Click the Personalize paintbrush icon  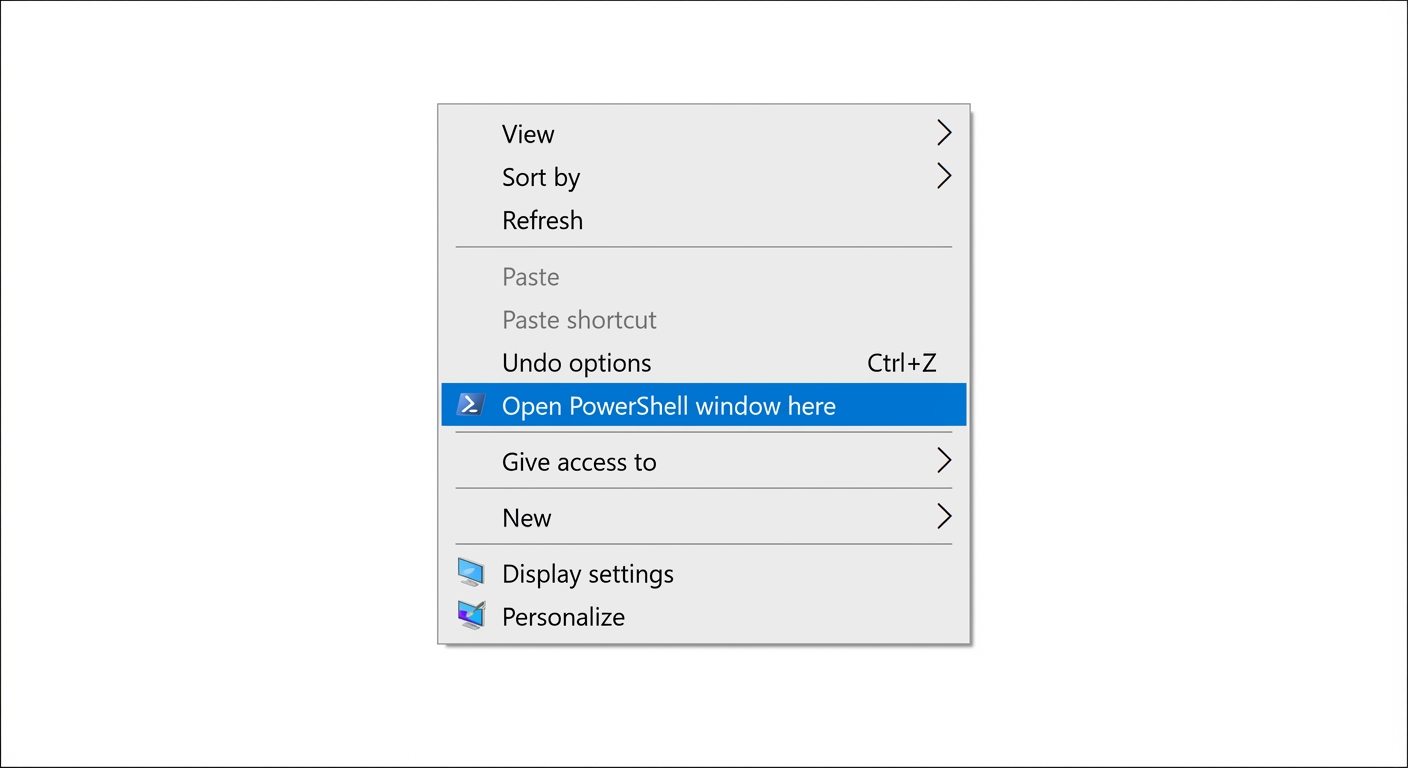pyautogui.click(x=470, y=614)
